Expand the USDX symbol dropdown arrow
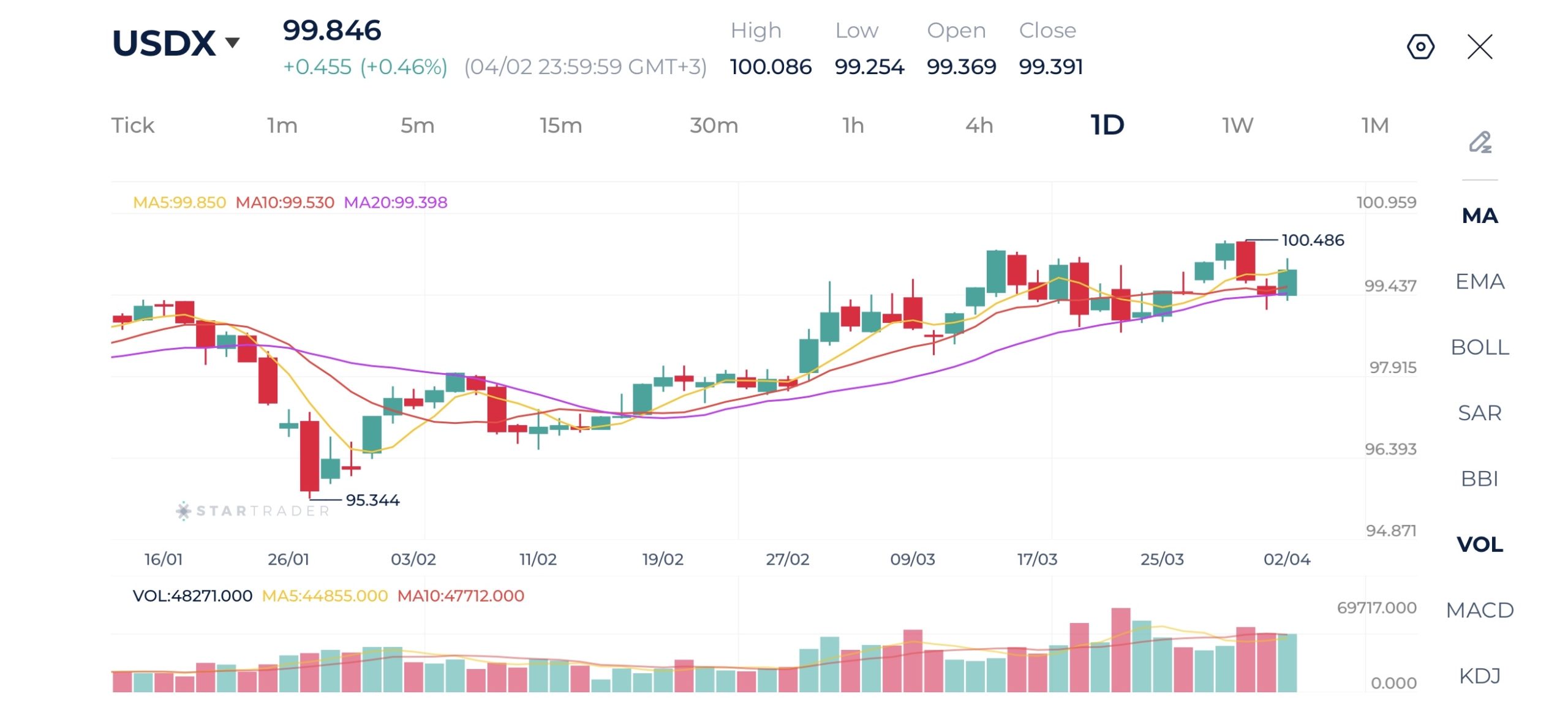 232,42
